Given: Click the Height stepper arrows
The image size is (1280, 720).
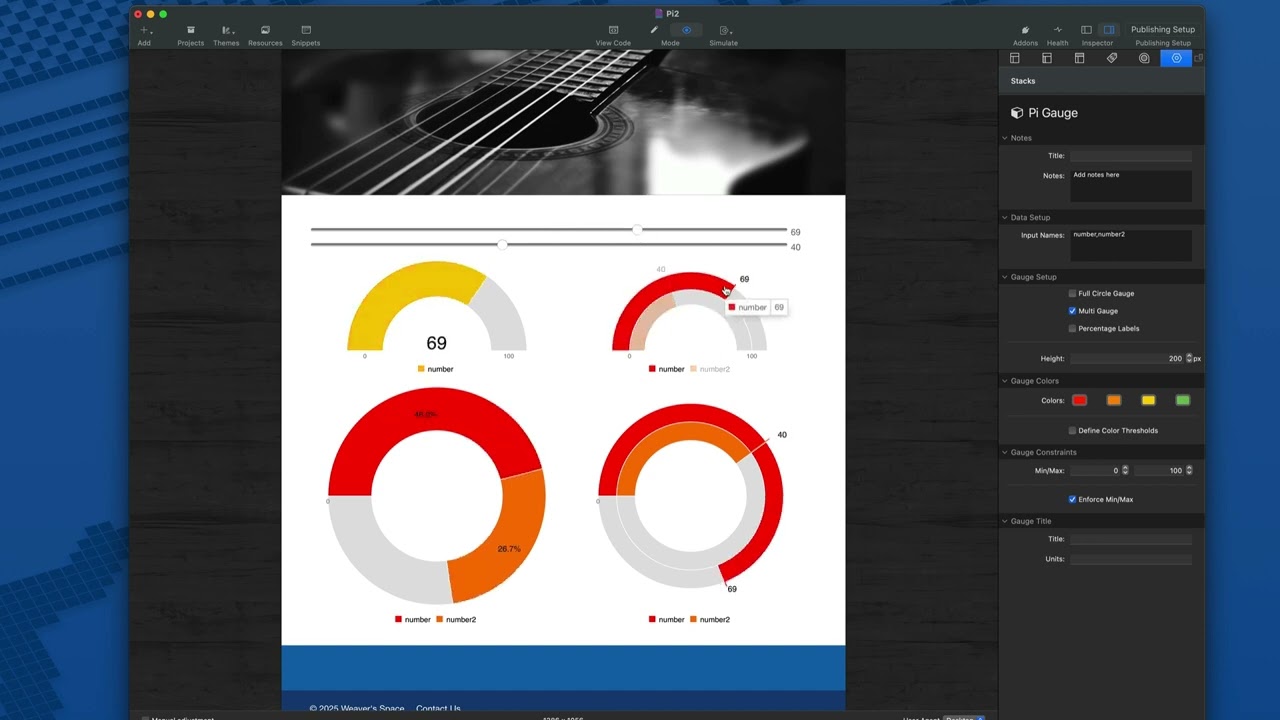Looking at the screenshot, I should click(1189, 358).
